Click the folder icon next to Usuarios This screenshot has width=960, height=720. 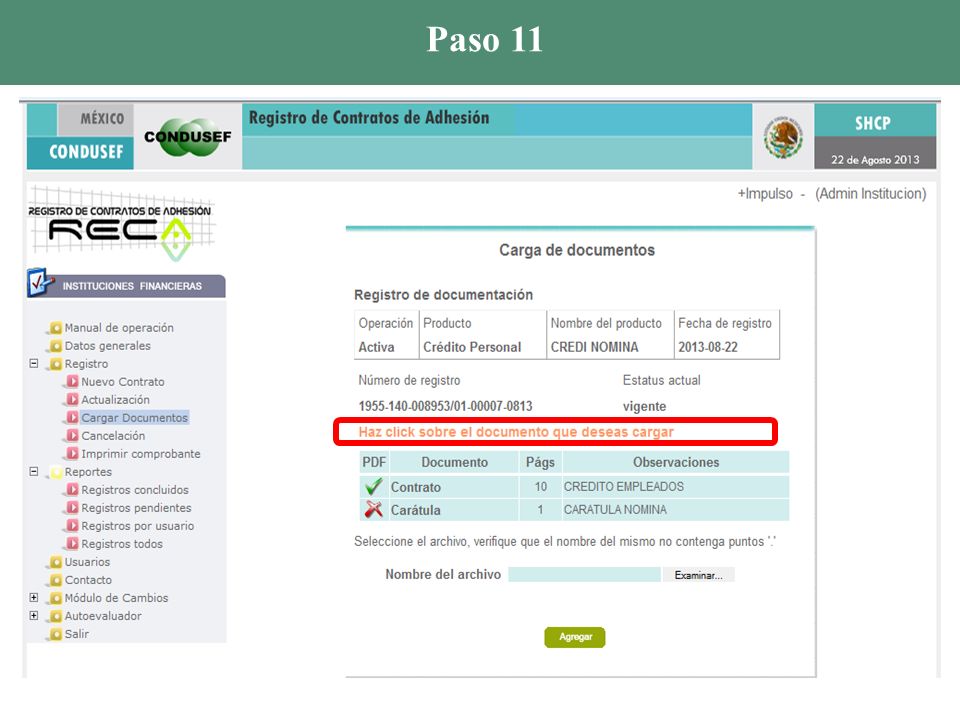(x=56, y=562)
